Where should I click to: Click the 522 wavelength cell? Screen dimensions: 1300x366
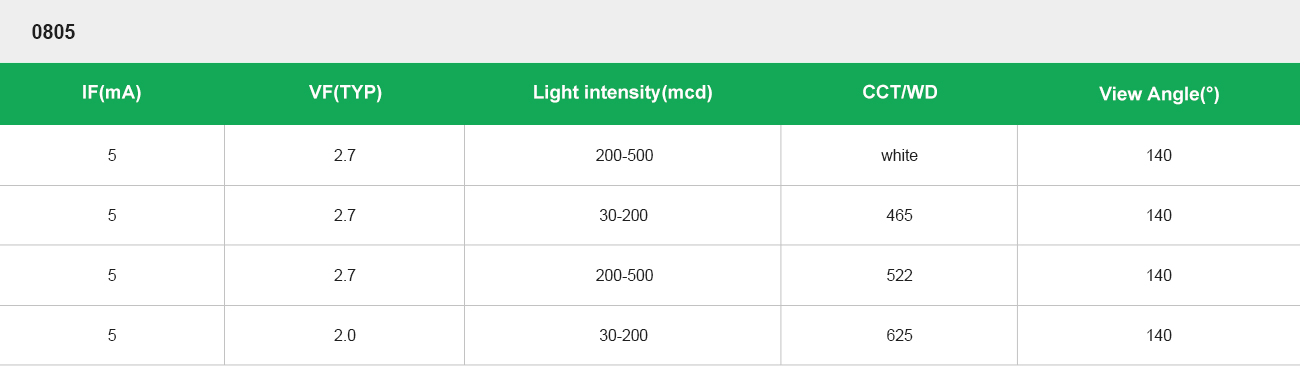click(x=899, y=275)
